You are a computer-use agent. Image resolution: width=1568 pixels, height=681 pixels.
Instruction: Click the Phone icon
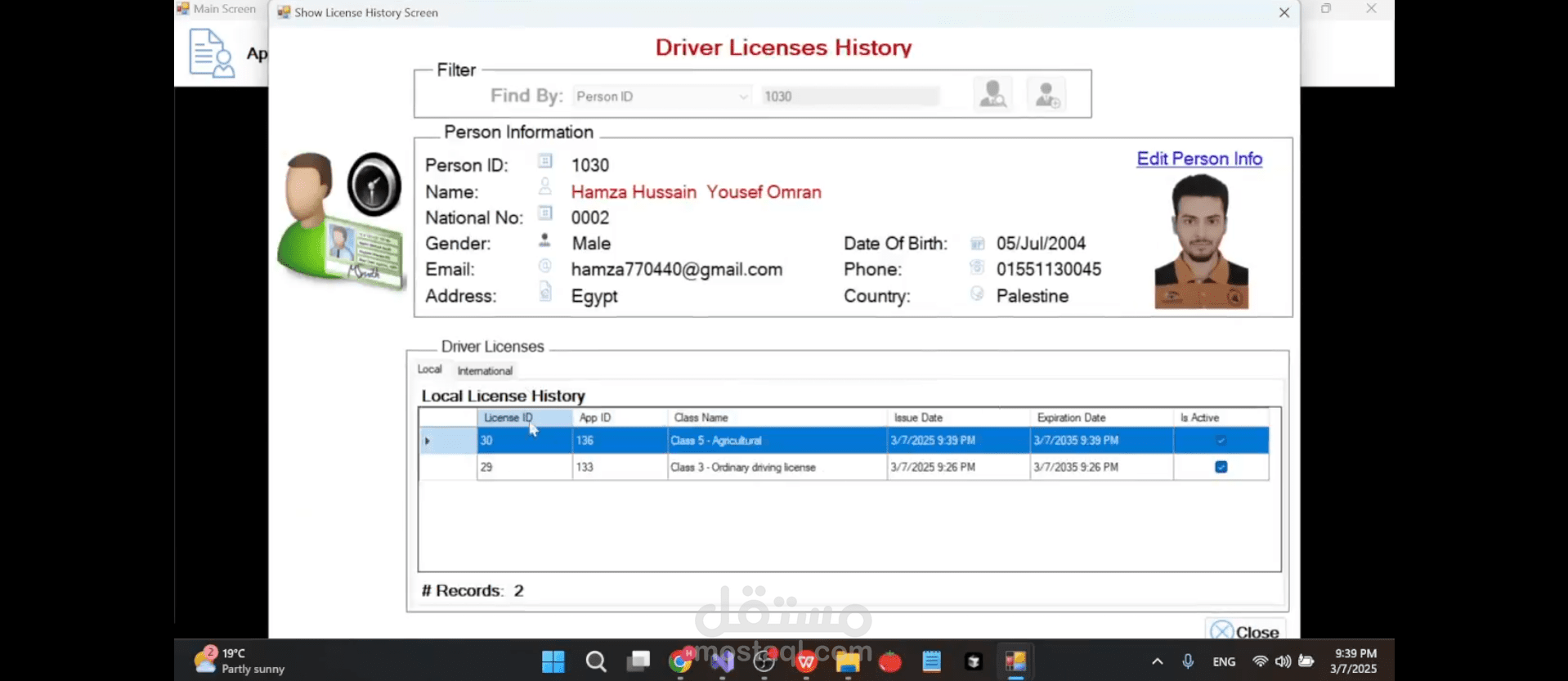[x=977, y=267]
